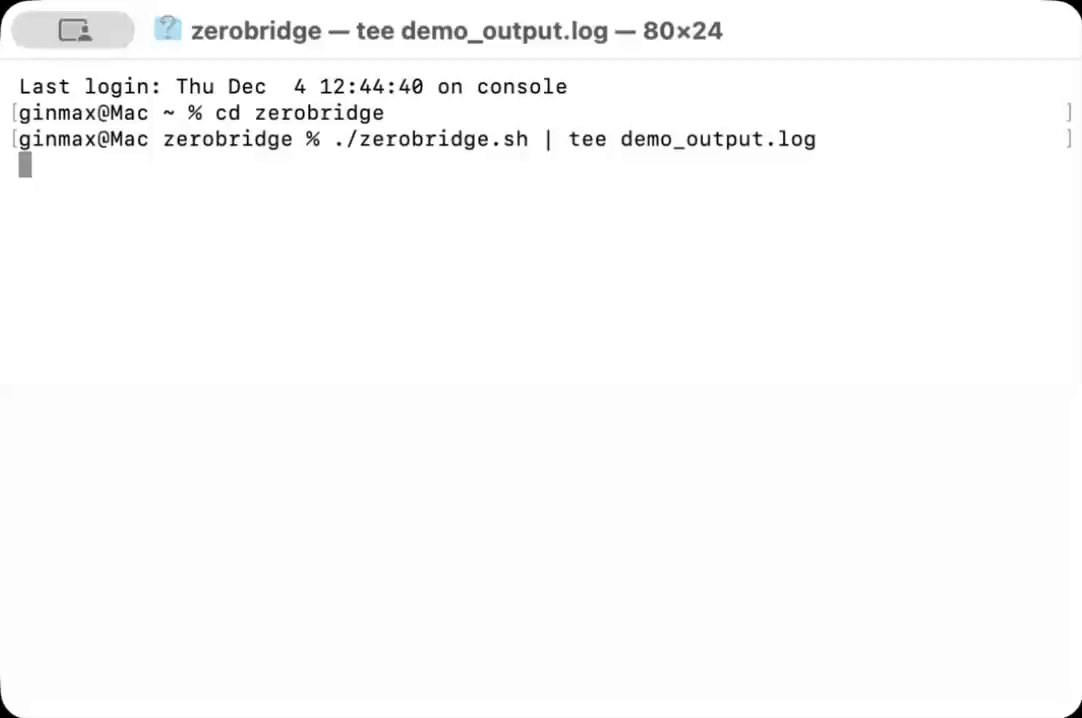The width and height of the screenshot is (1082, 718).
Task: Click the 'cd zerobridge' command text
Action: point(299,113)
